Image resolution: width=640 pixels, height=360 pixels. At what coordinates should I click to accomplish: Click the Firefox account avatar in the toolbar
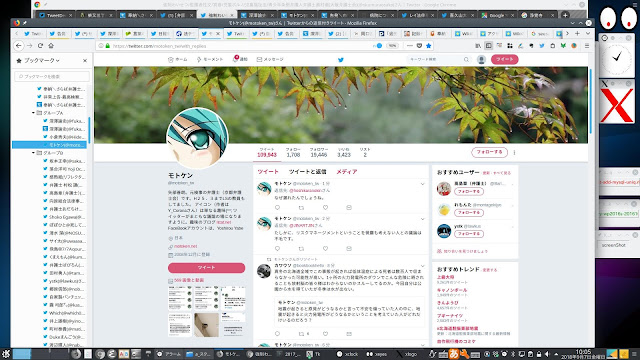click(574, 46)
